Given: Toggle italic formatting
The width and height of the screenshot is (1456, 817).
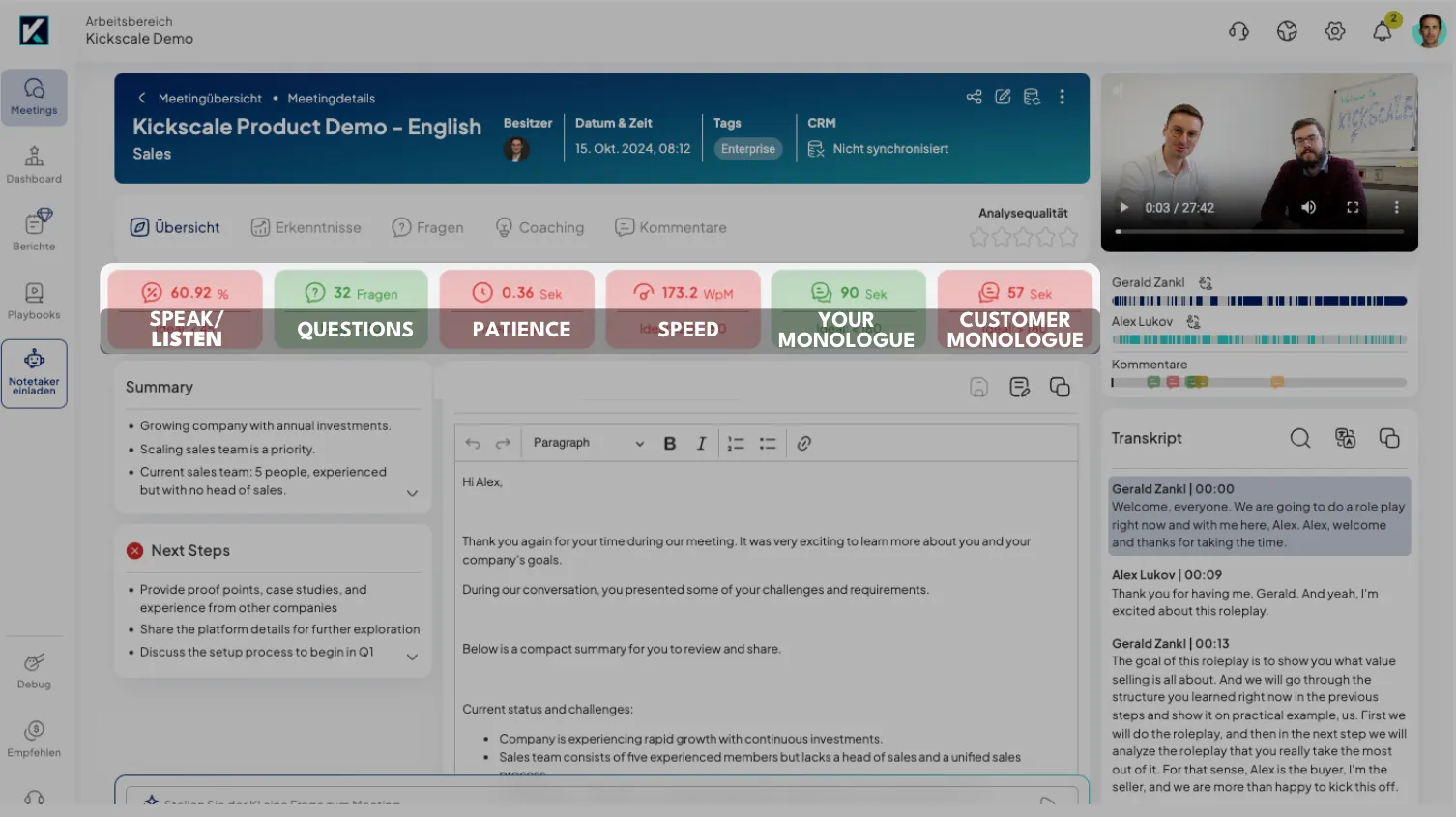Looking at the screenshot, I should tap(701, 443).
